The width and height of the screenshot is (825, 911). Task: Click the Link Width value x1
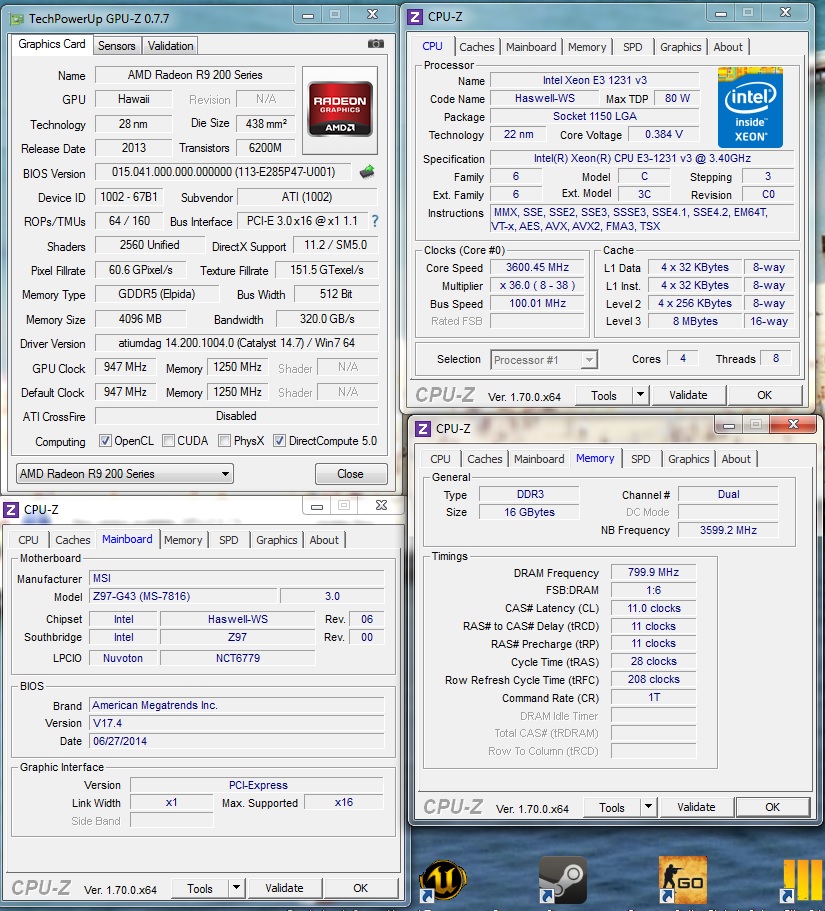click(x=171, y=802)
